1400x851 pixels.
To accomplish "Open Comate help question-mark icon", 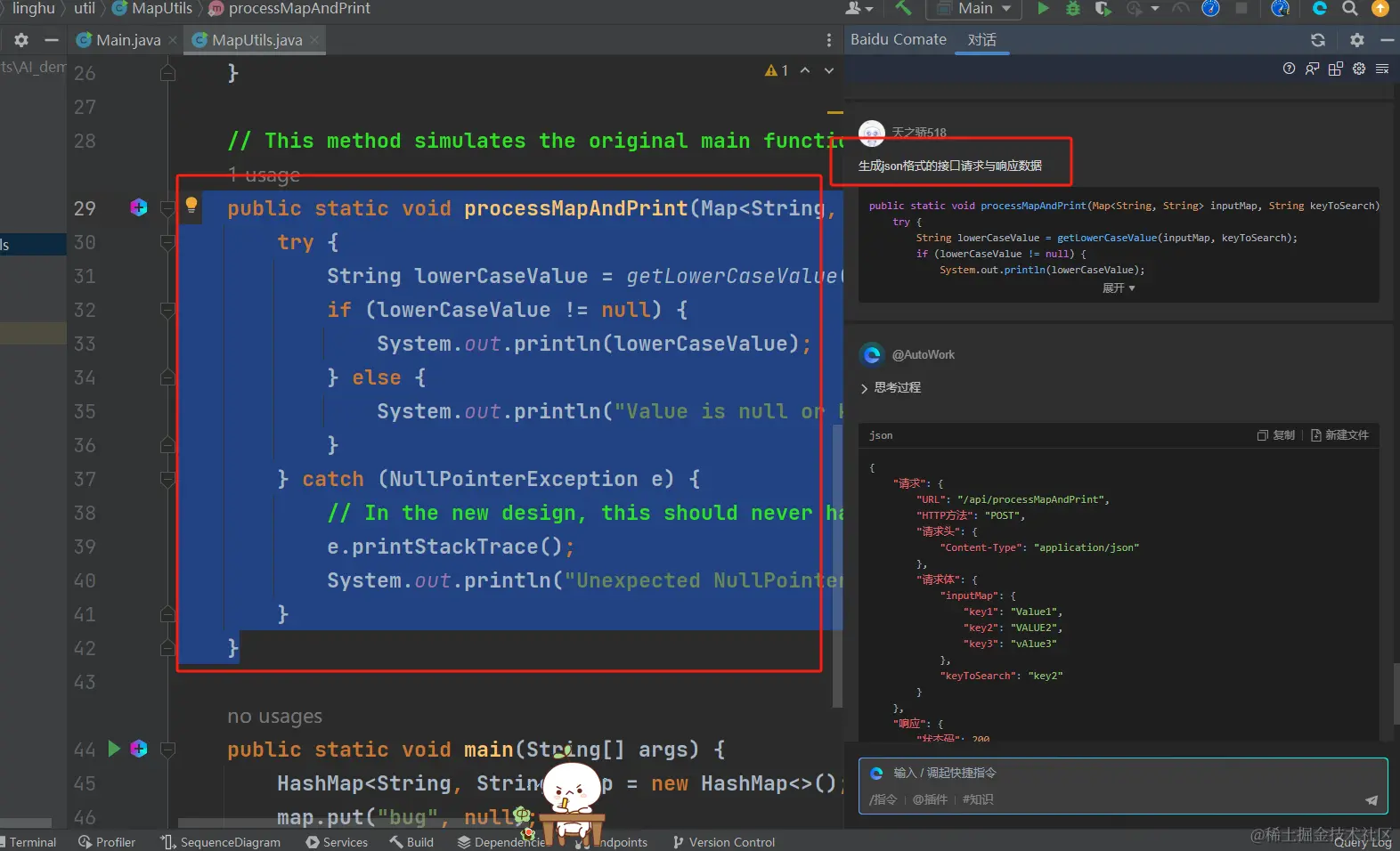I will pyautogui.click(x=1289, y=69).
